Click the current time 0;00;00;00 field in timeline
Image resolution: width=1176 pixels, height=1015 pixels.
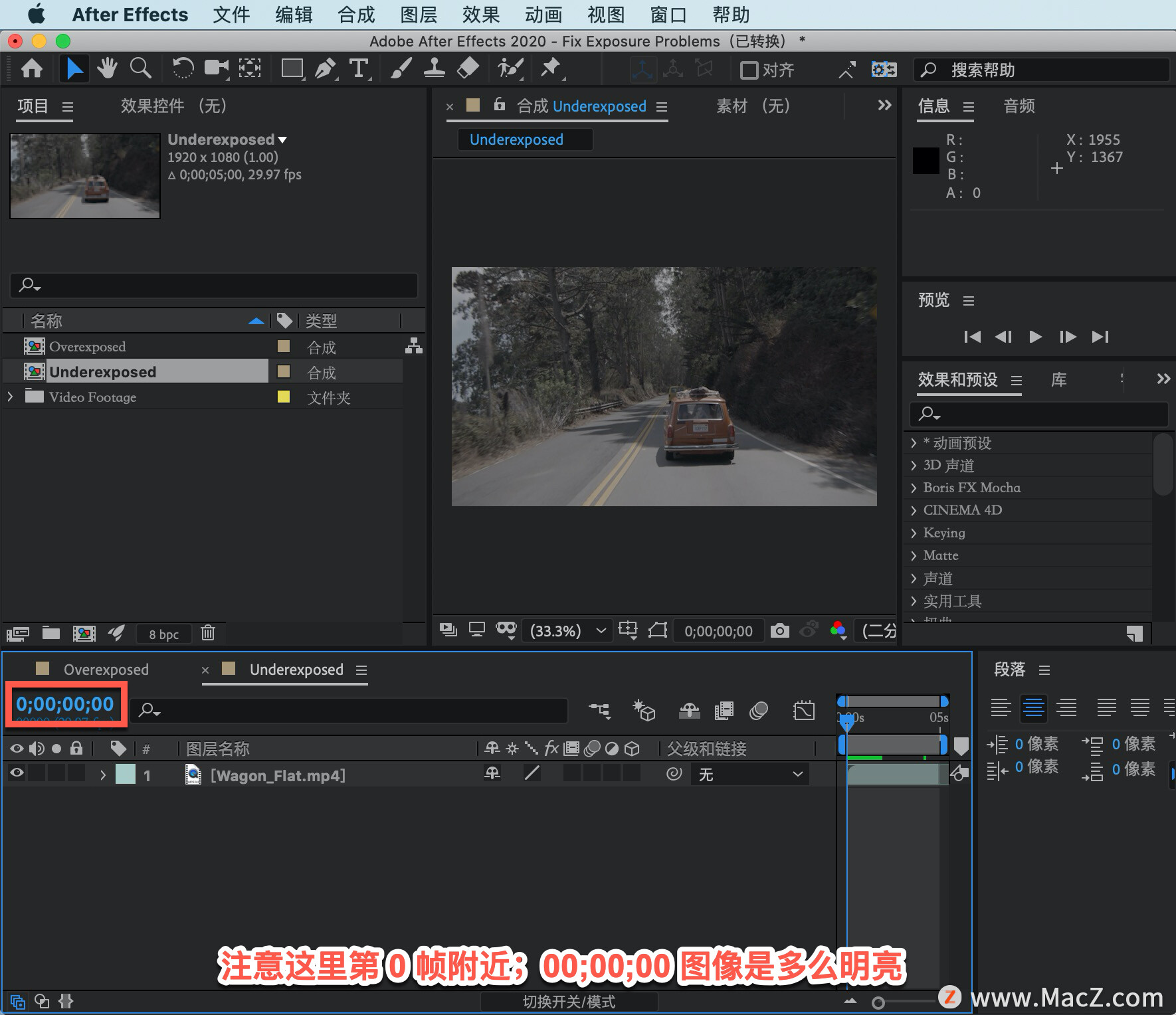point(65,704)
